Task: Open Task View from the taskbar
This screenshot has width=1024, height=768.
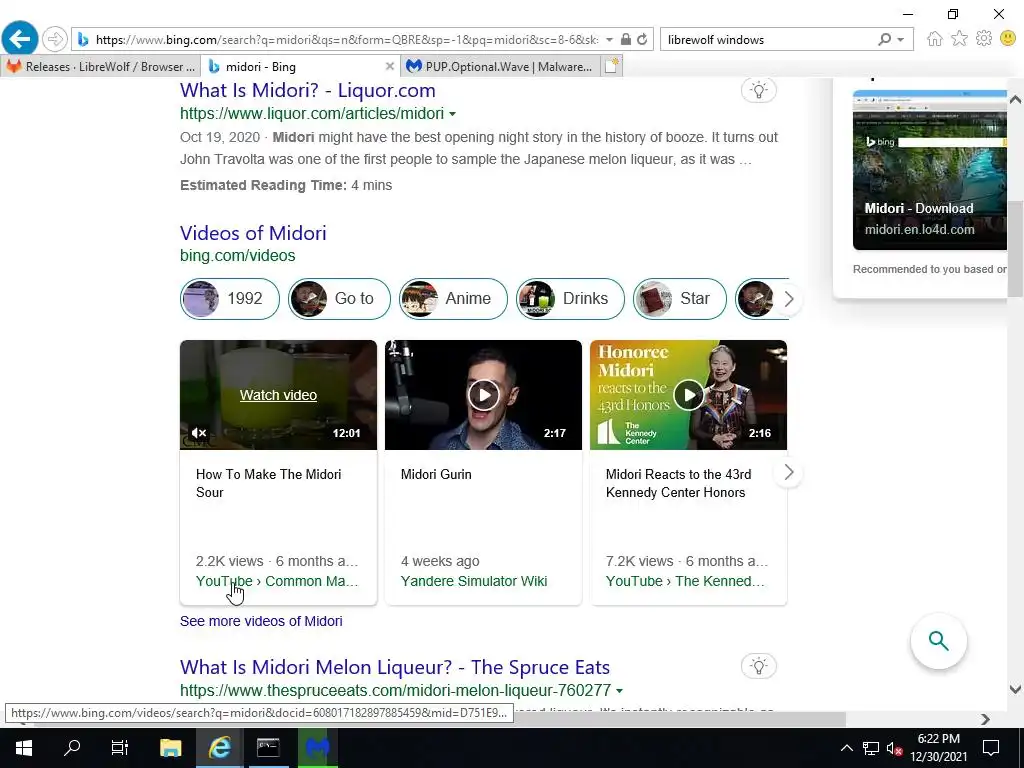Action: tap(120, 747)
